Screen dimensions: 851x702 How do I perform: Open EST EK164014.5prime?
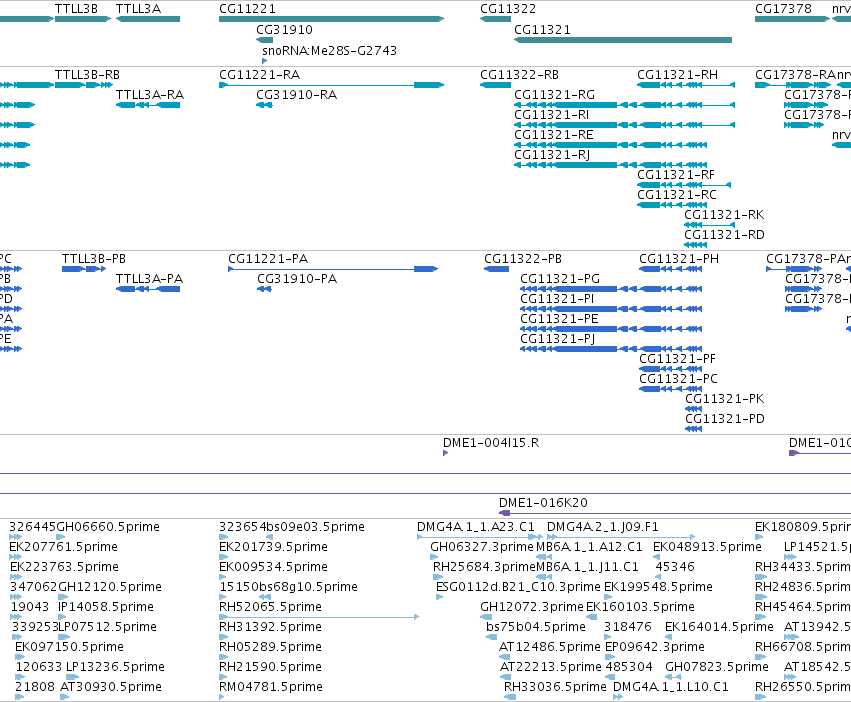[719, 627]
